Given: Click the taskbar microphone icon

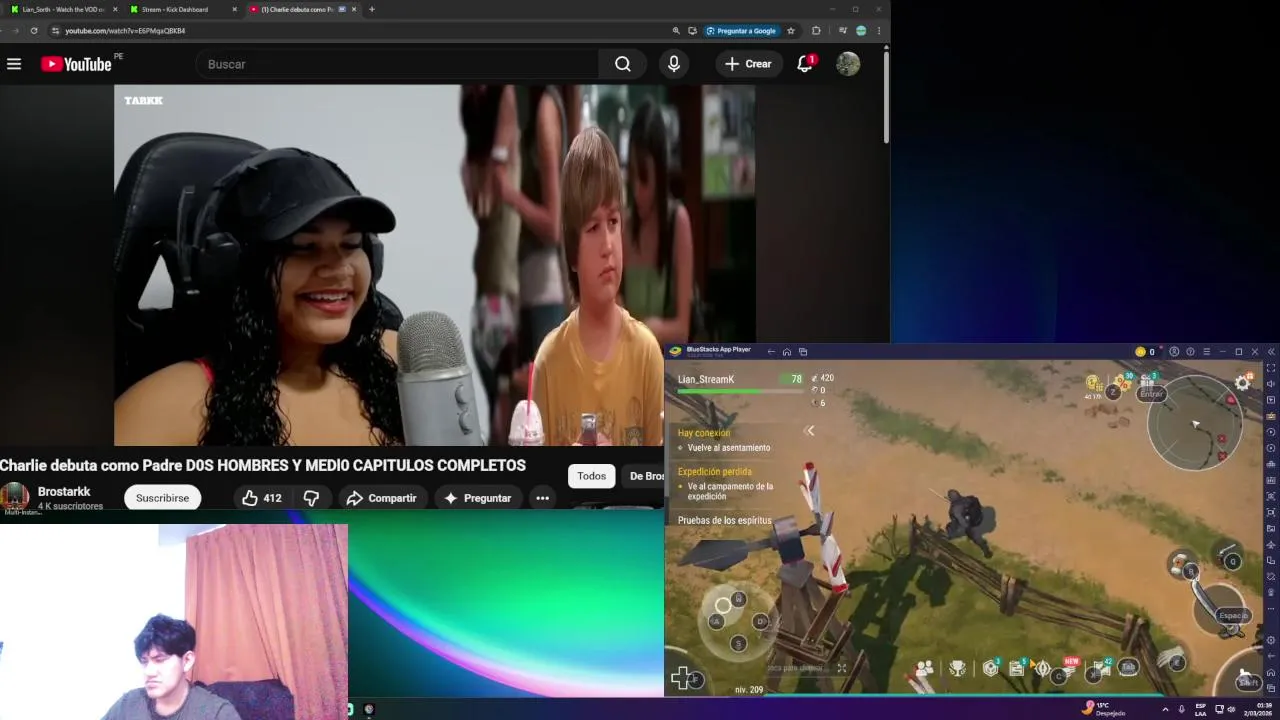Looking at the screenshot, I should click(x=1182, y=709).
